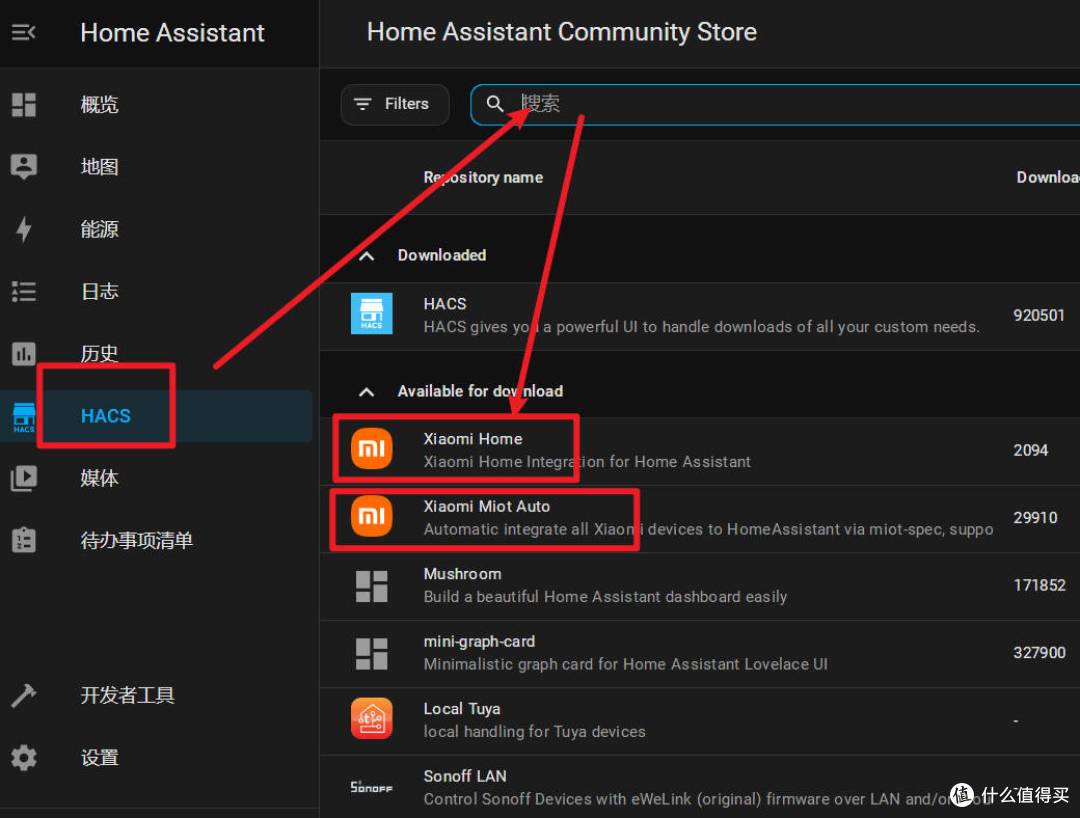
Task: Open the 历史 history chart icon
Action: click(24, 354)
